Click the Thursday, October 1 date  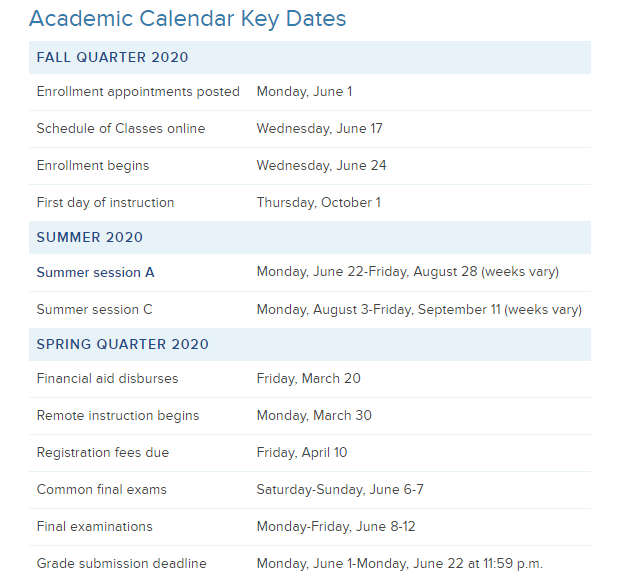coord(318,203)
